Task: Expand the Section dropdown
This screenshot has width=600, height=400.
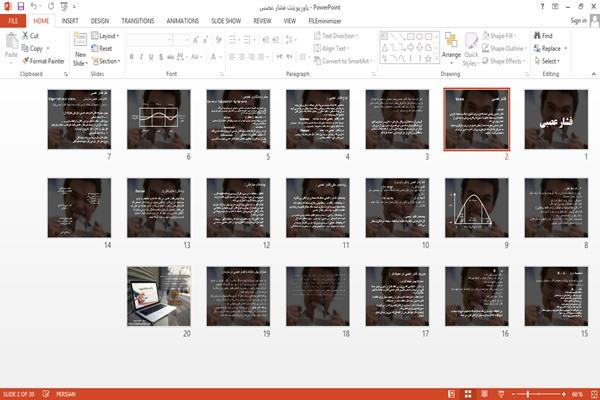Action: 106,61
